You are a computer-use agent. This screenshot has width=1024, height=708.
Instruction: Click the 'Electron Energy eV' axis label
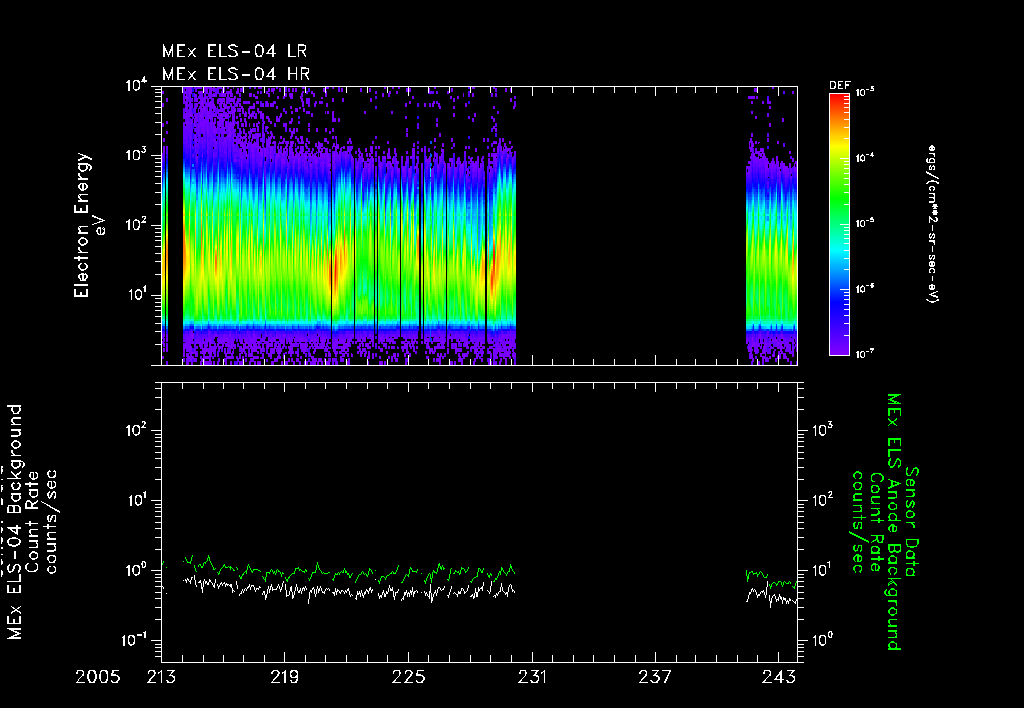click(x=88, y=225)
